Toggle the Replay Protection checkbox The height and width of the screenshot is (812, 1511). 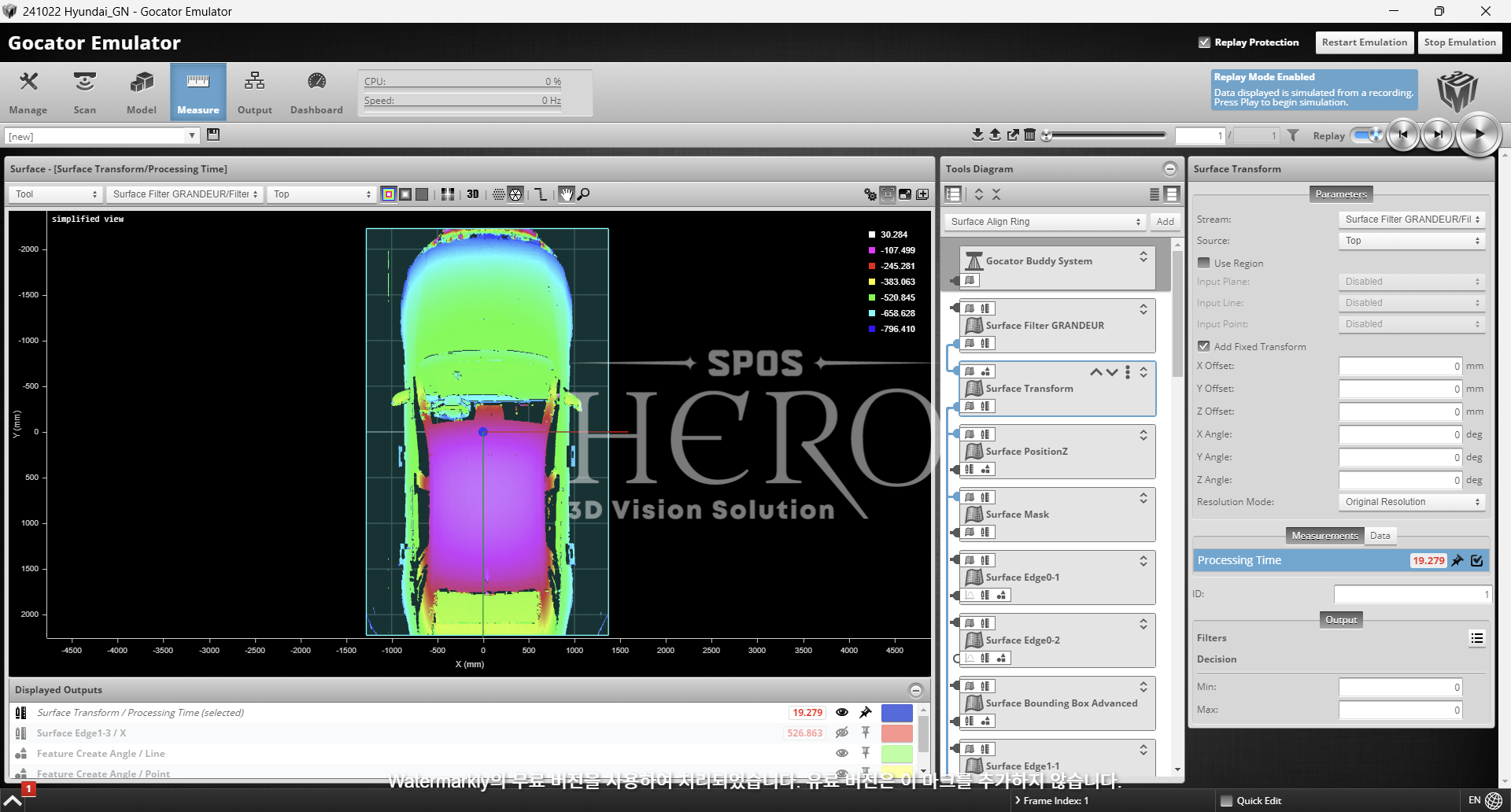pos(1204,42)
